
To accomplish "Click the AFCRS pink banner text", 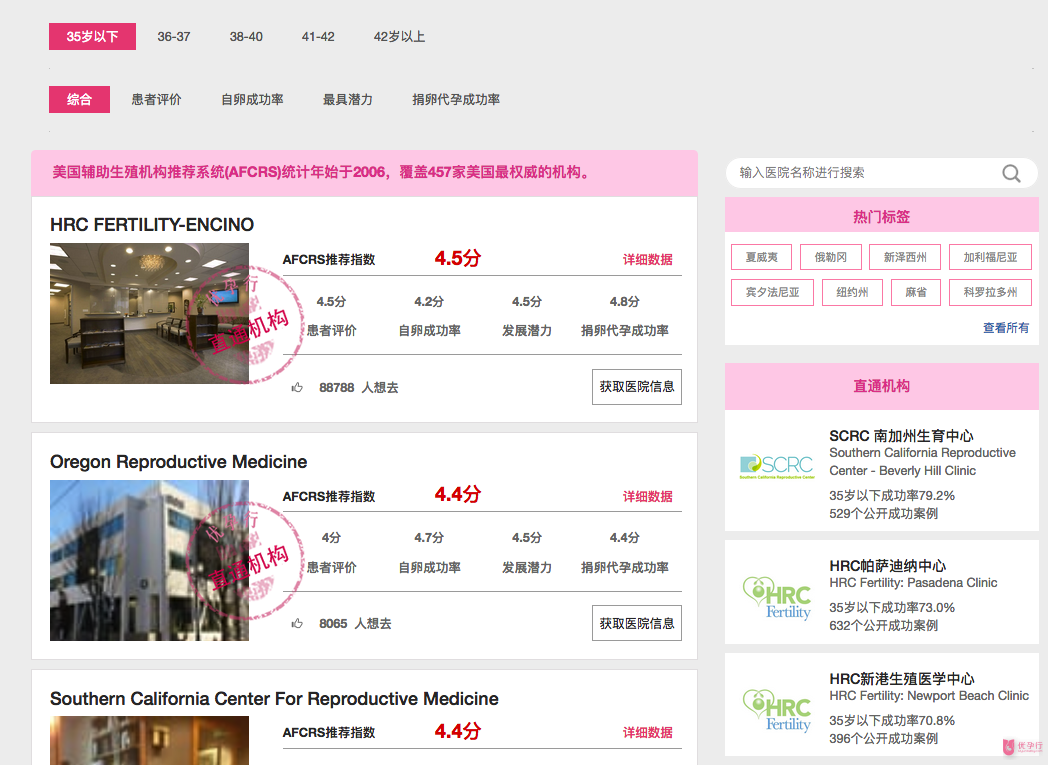I will pos(323,172).
